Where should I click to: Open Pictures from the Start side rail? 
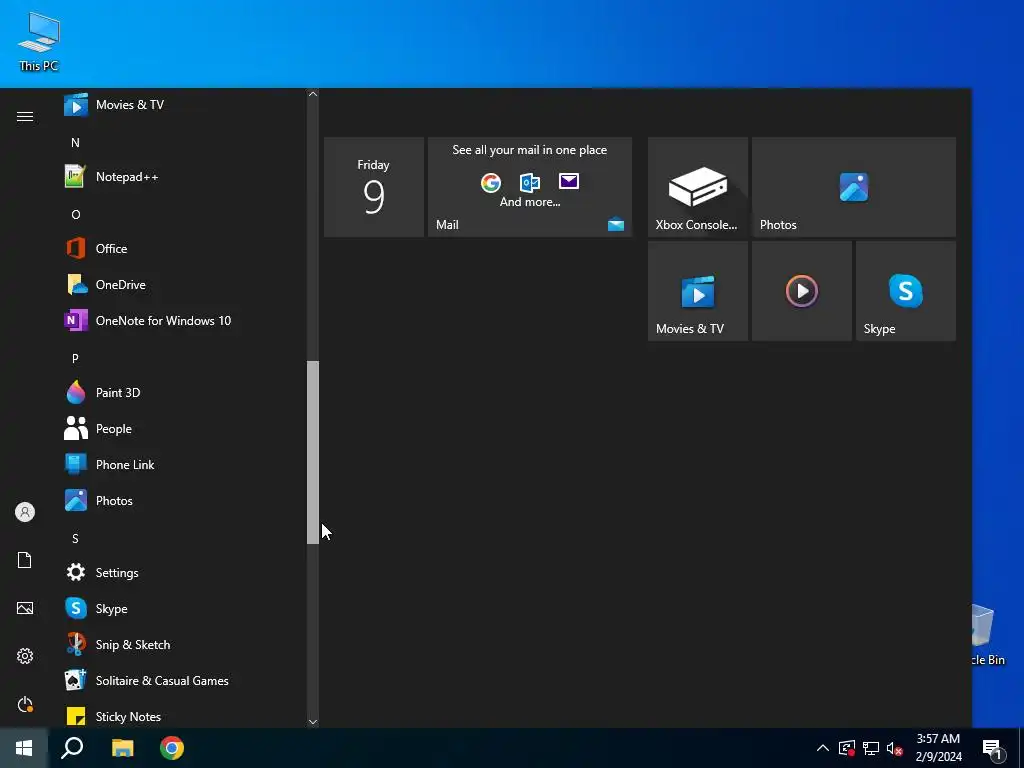(x=25, y=608)
